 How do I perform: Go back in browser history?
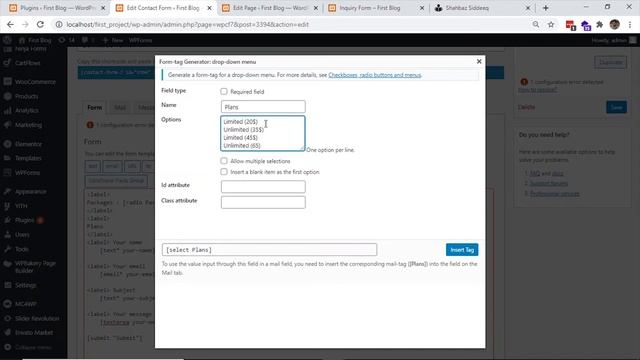pos(11,24)
